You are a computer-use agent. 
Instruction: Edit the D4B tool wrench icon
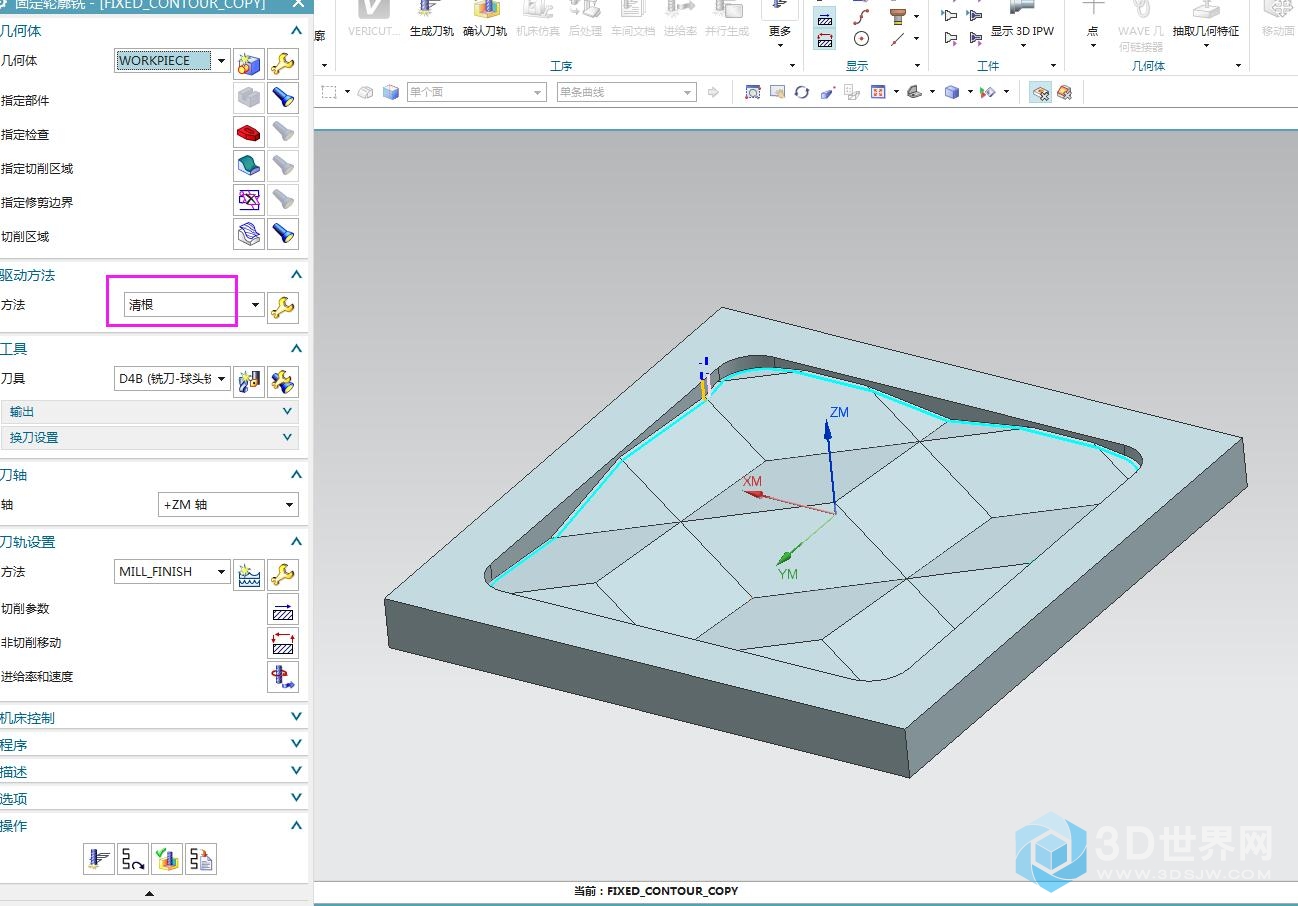tap(283, 381)
